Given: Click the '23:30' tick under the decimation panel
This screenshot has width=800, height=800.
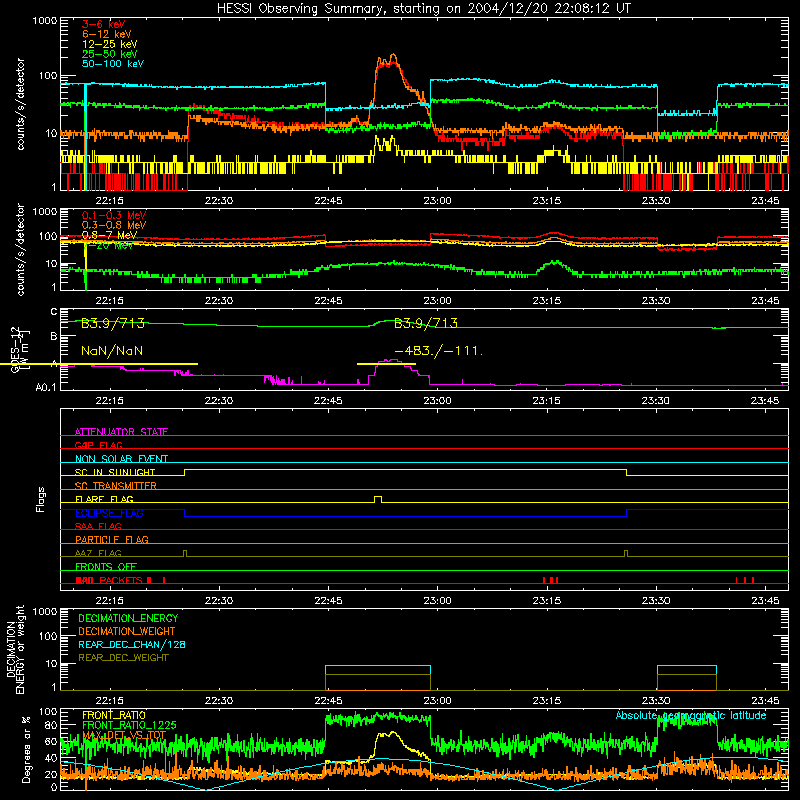Looking at the screenshot, I should (656, 701).
